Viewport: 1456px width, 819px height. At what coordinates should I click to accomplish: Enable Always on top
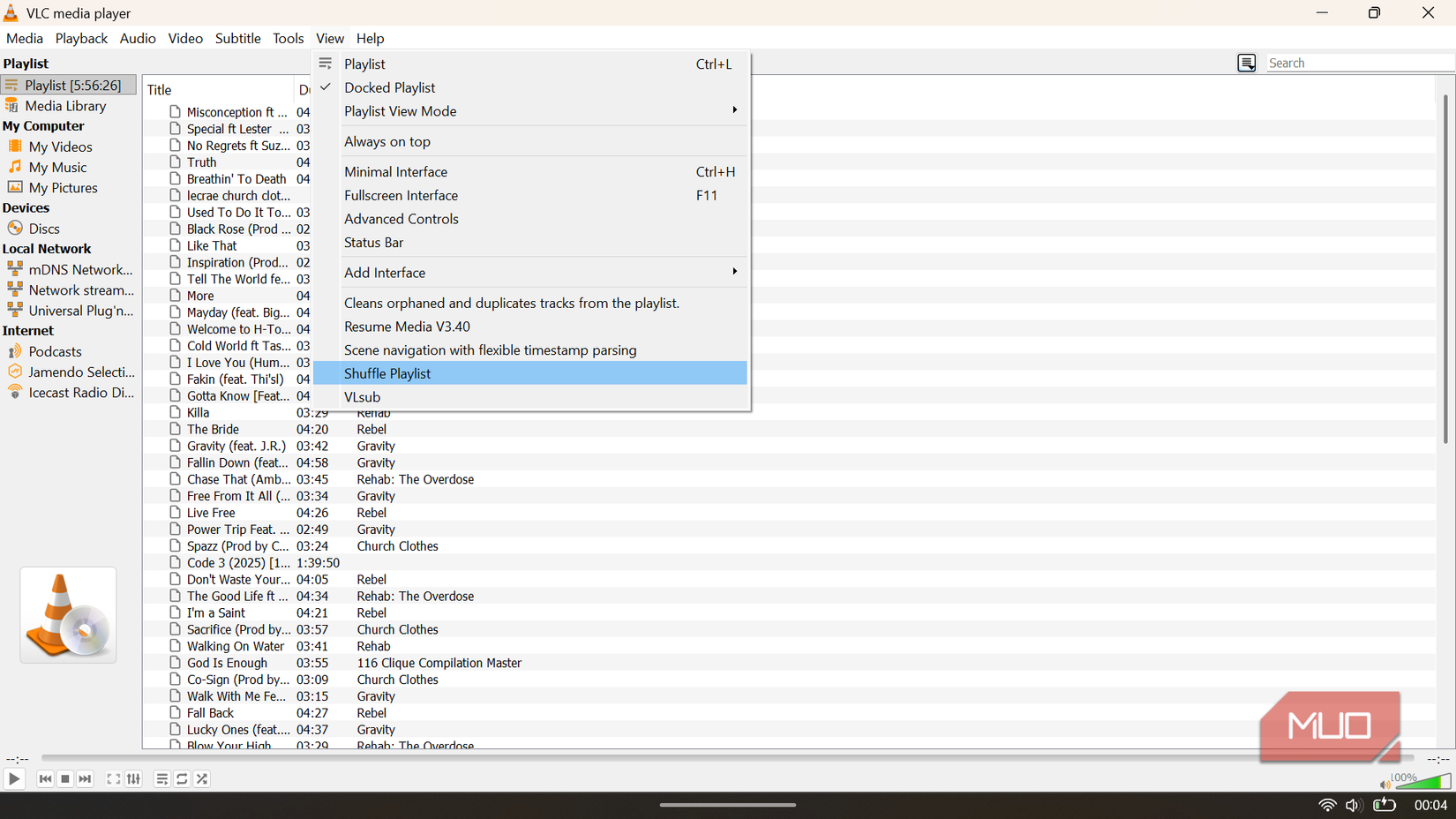tap(387, 141)
